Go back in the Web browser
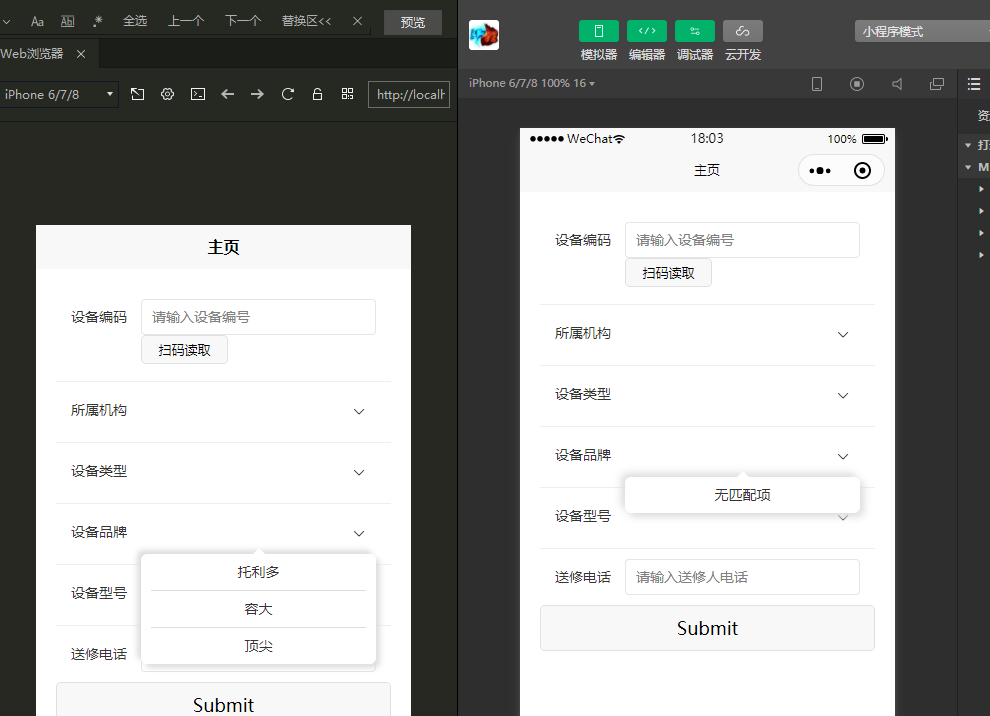The width and height of the screenshot is (990, 716). [227, 94]
